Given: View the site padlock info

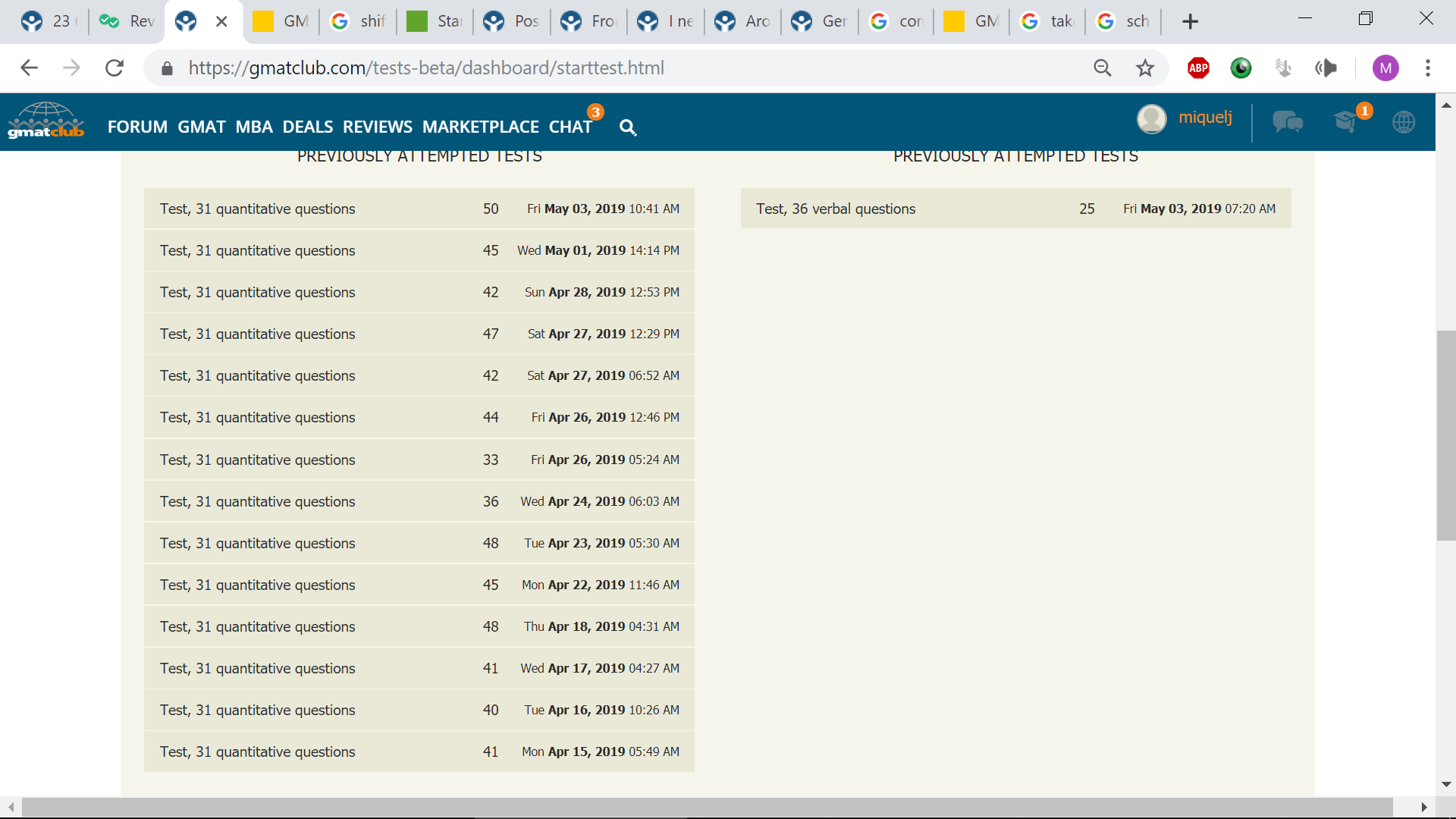Looking at the screenshot, I should 168,68.
